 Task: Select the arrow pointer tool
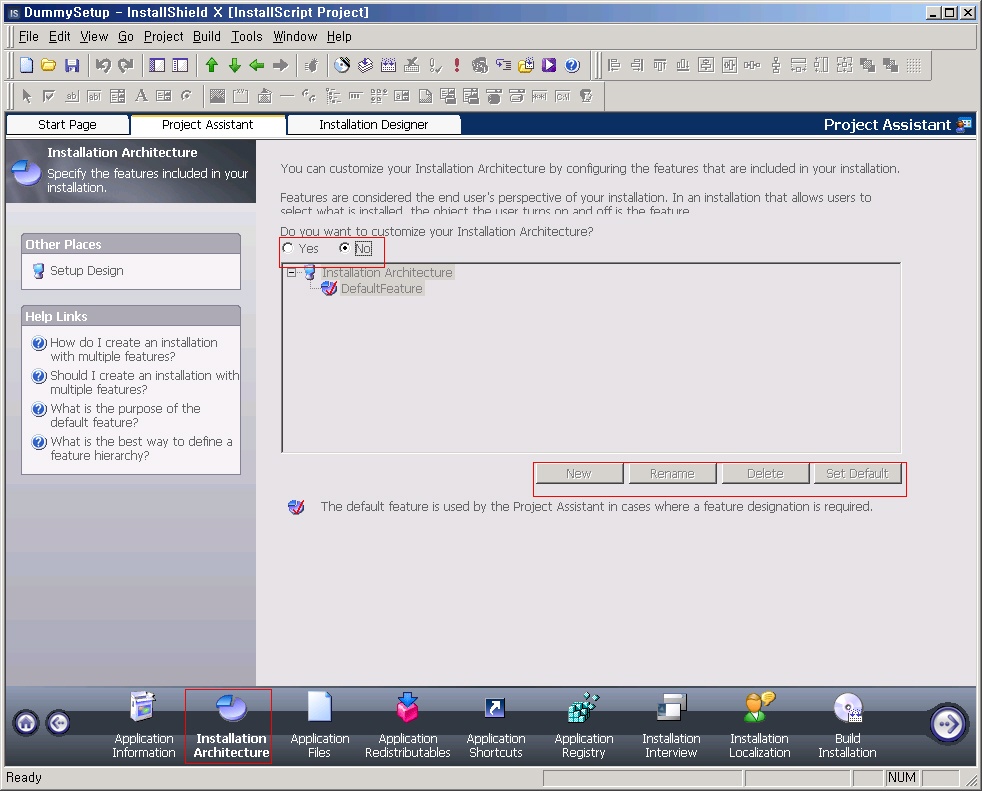(26, 96)
